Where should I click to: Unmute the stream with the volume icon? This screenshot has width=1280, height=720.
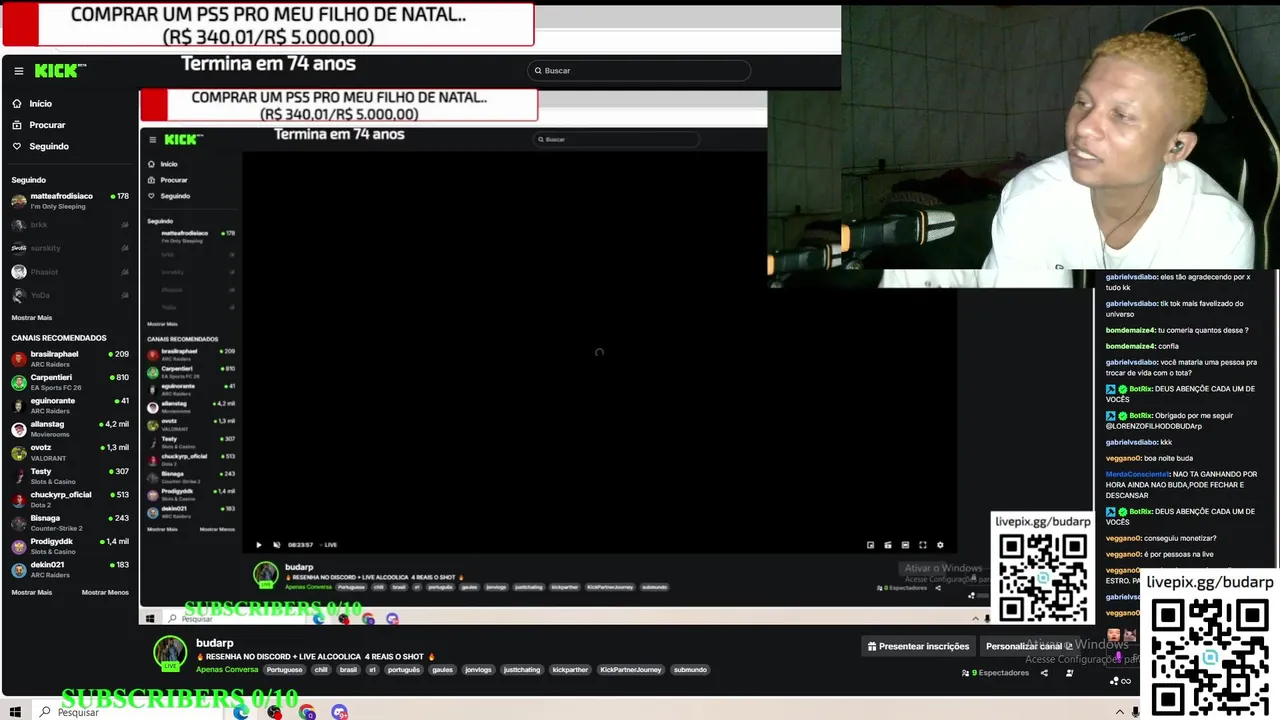click(277, 545)
